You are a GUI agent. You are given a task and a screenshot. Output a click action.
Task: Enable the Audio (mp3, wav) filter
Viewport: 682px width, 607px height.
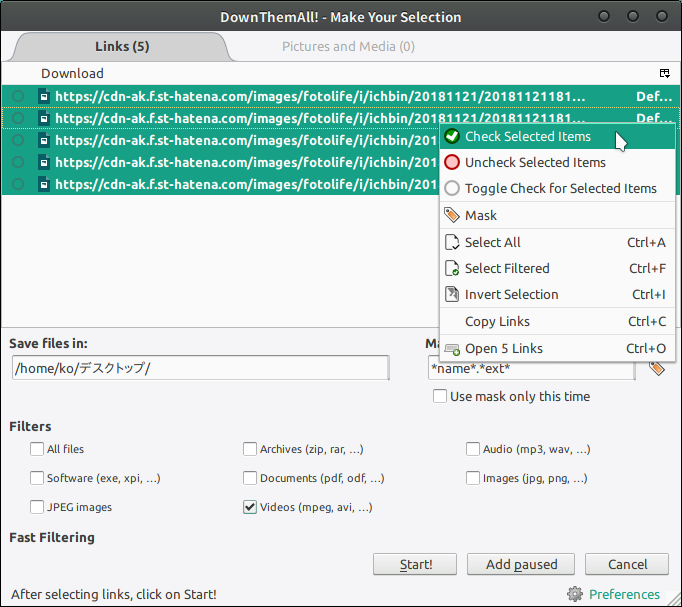473,449
